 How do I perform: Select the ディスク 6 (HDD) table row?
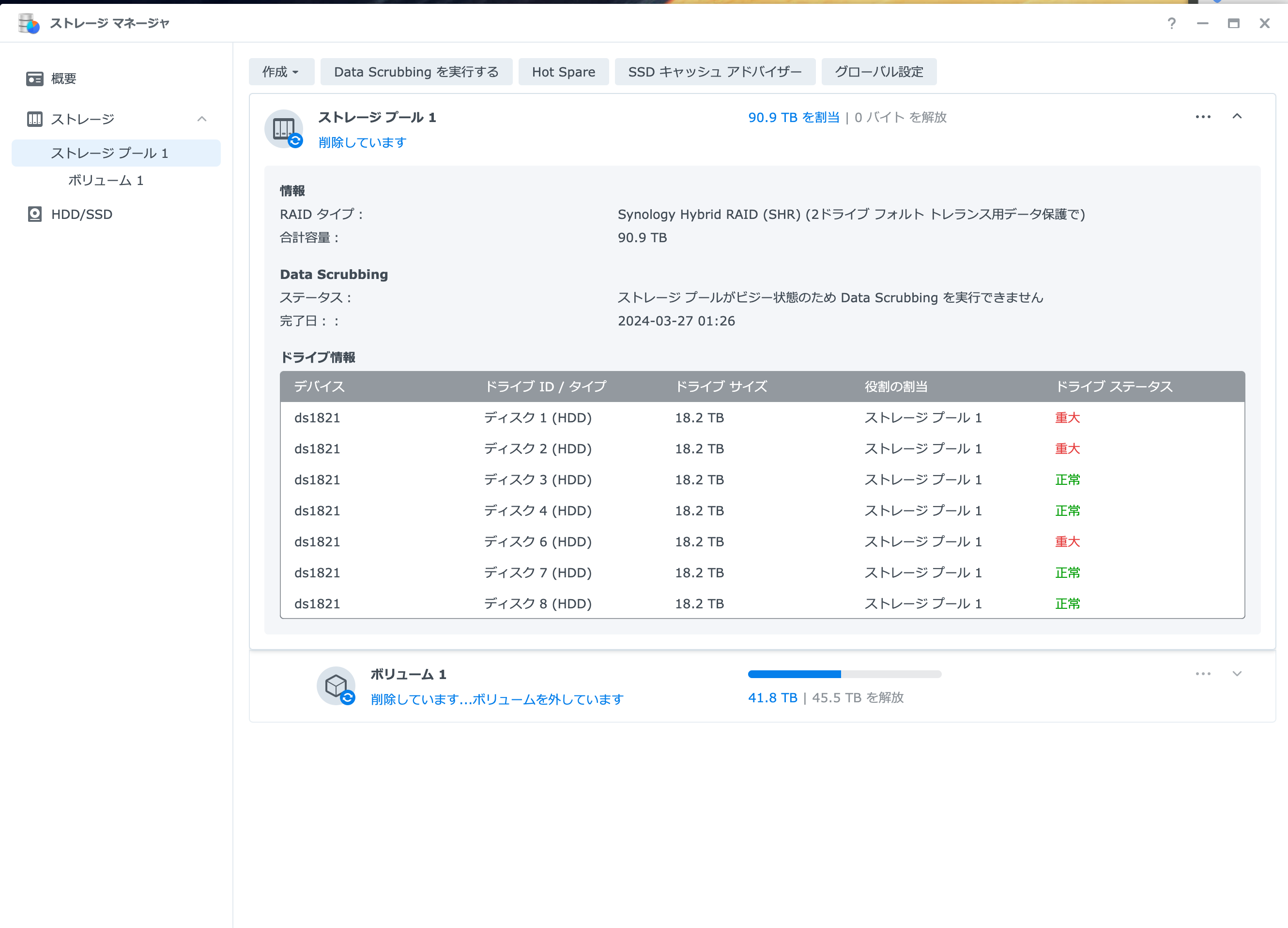pos(762,542)
